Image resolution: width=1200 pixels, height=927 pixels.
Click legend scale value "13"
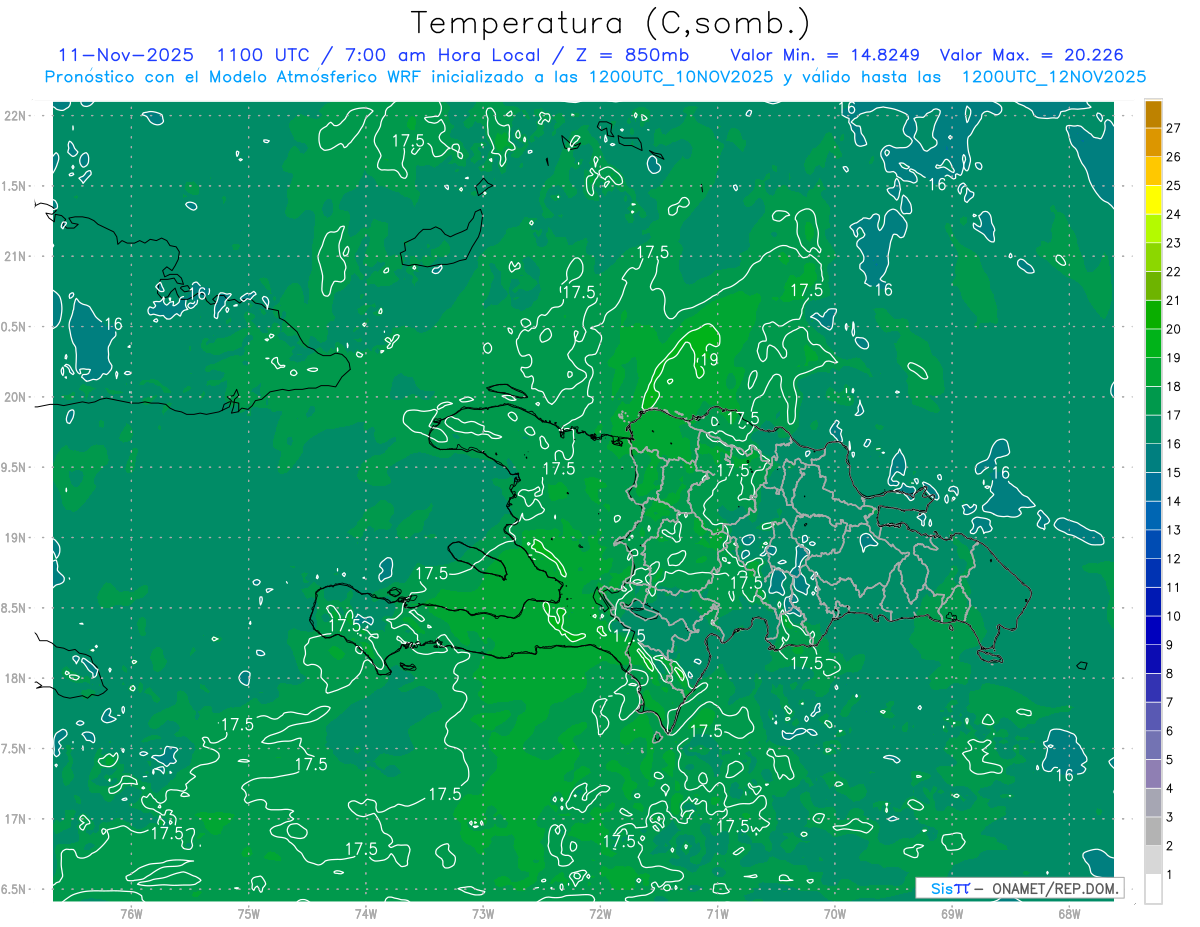(x=1174, y=530)
